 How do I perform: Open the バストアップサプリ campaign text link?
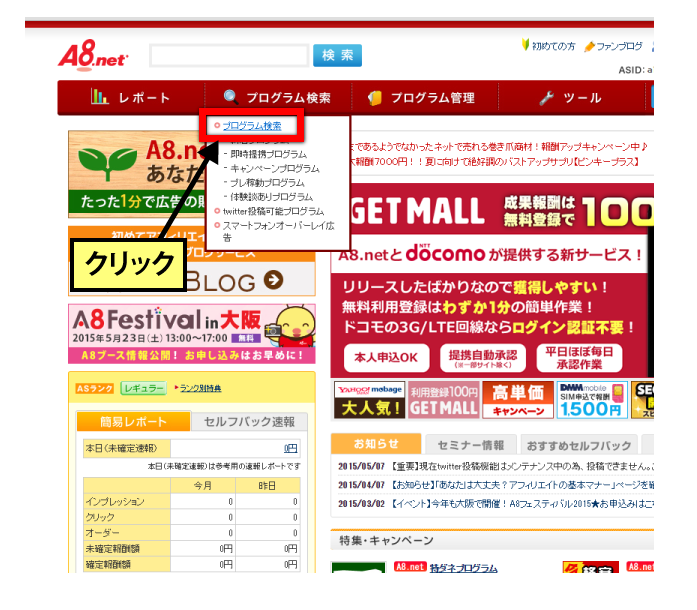[493, 161]
